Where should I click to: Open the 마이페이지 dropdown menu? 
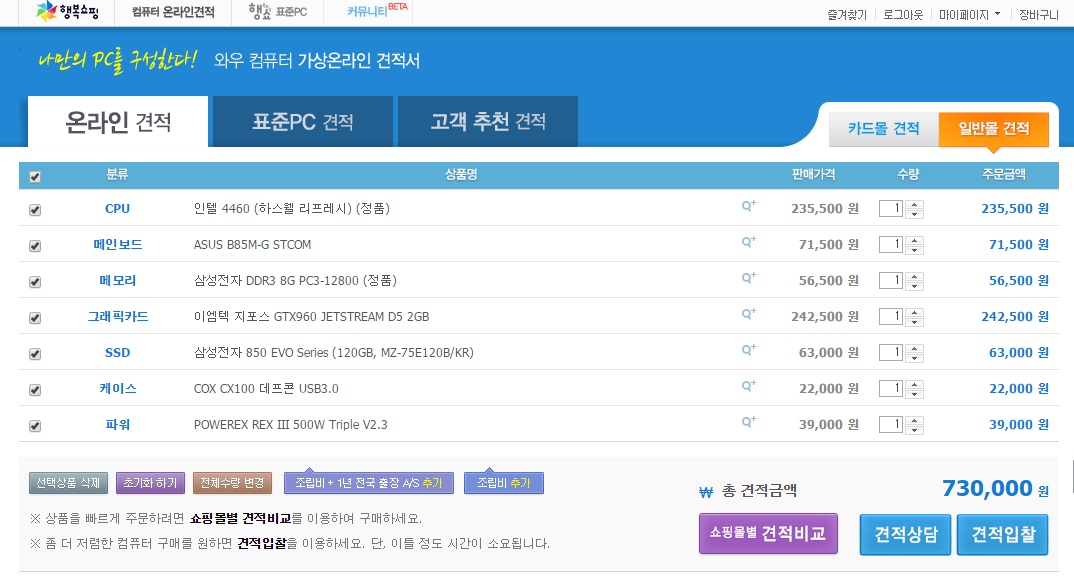coord(969,15)
